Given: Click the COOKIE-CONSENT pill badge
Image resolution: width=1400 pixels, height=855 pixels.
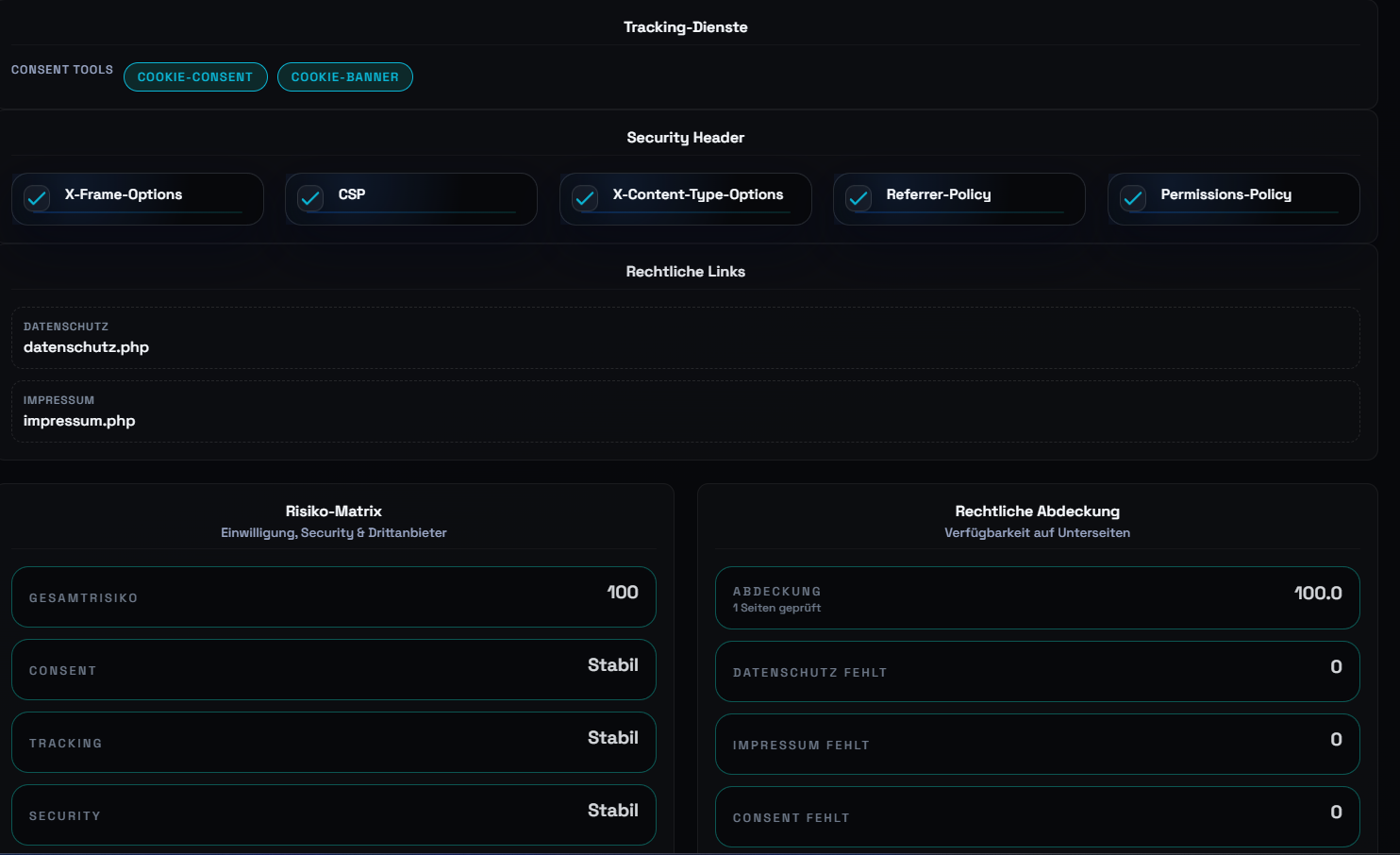Looking at the screenshot, I should click(195, 76).
